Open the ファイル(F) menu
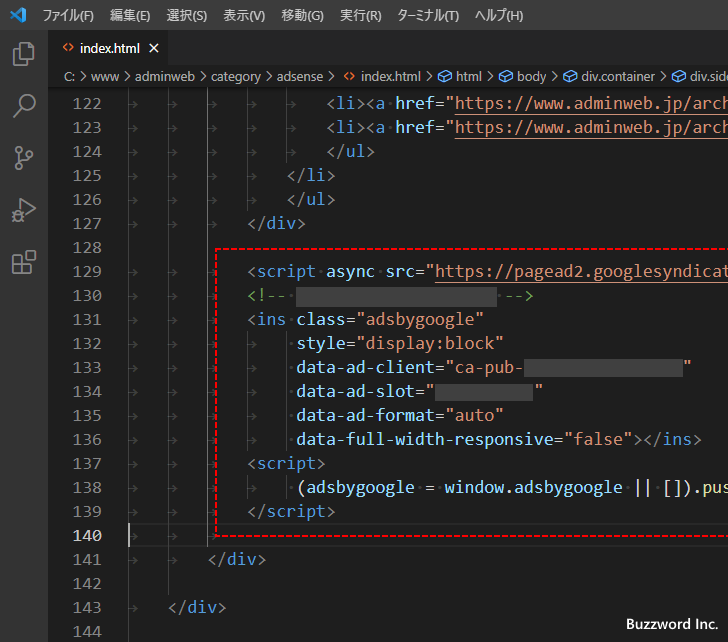The image size is (728, 642). click(x=68, y=15)
